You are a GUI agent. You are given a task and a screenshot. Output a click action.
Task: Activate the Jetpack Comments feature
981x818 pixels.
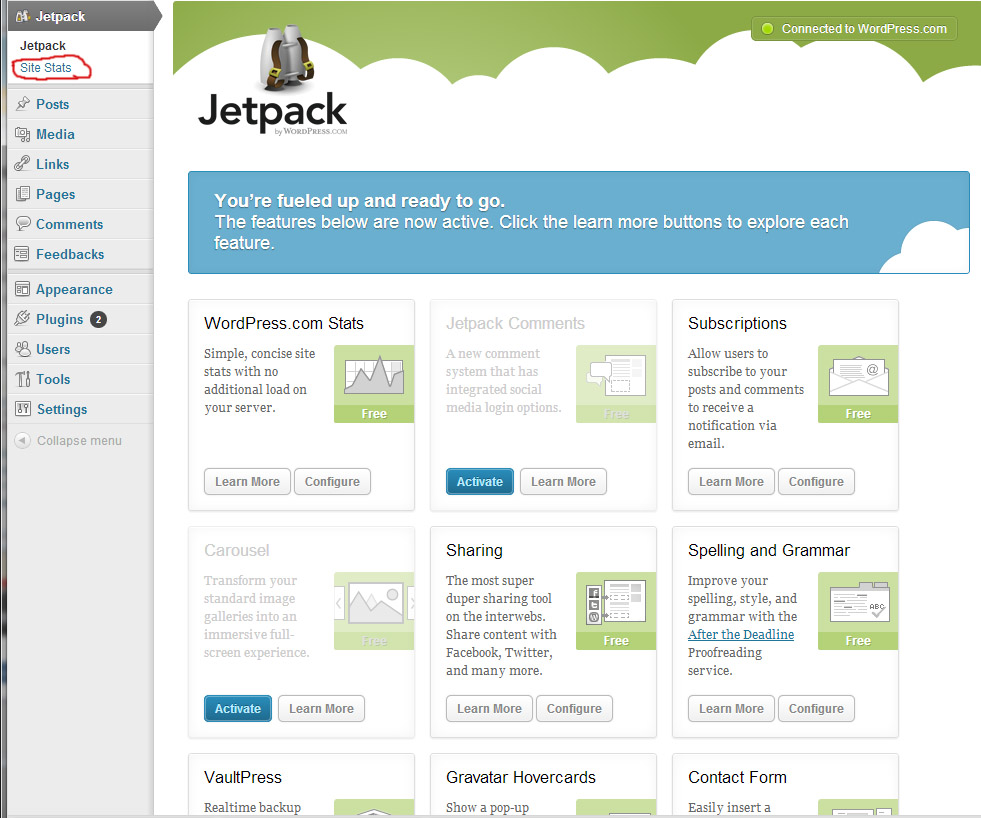coord(480,482)
